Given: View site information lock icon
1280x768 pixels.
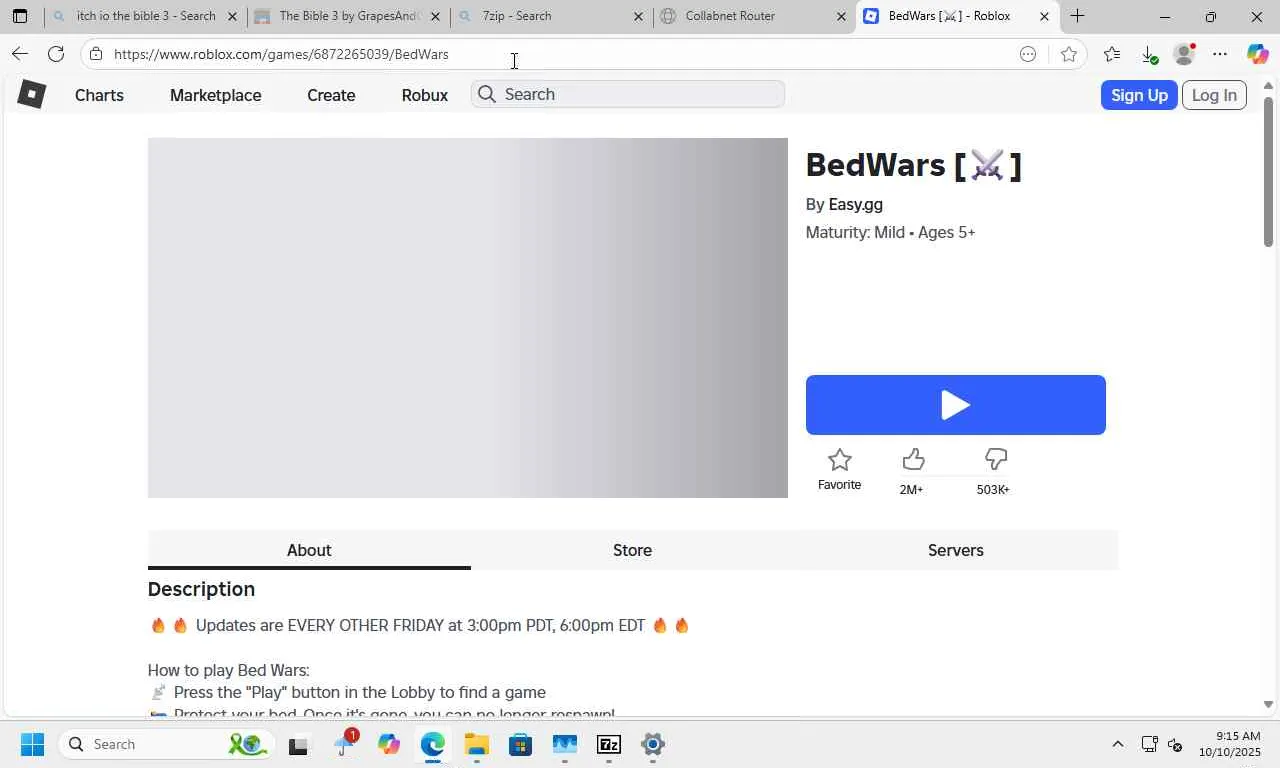Looking at the screenshot, I should point(96,54).
